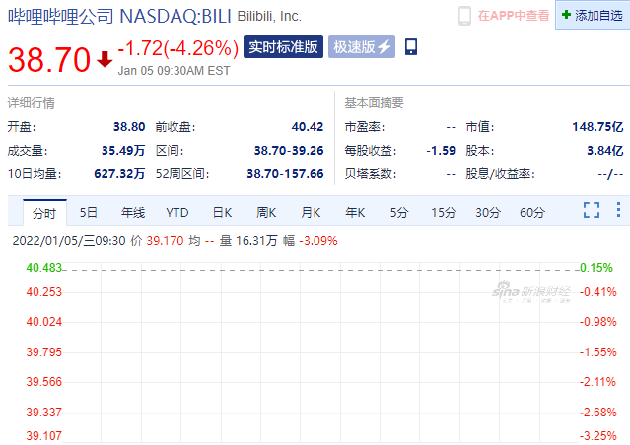Select the 周K chart tab
This screenshot has width=630, height=445.
coord(266,212)
